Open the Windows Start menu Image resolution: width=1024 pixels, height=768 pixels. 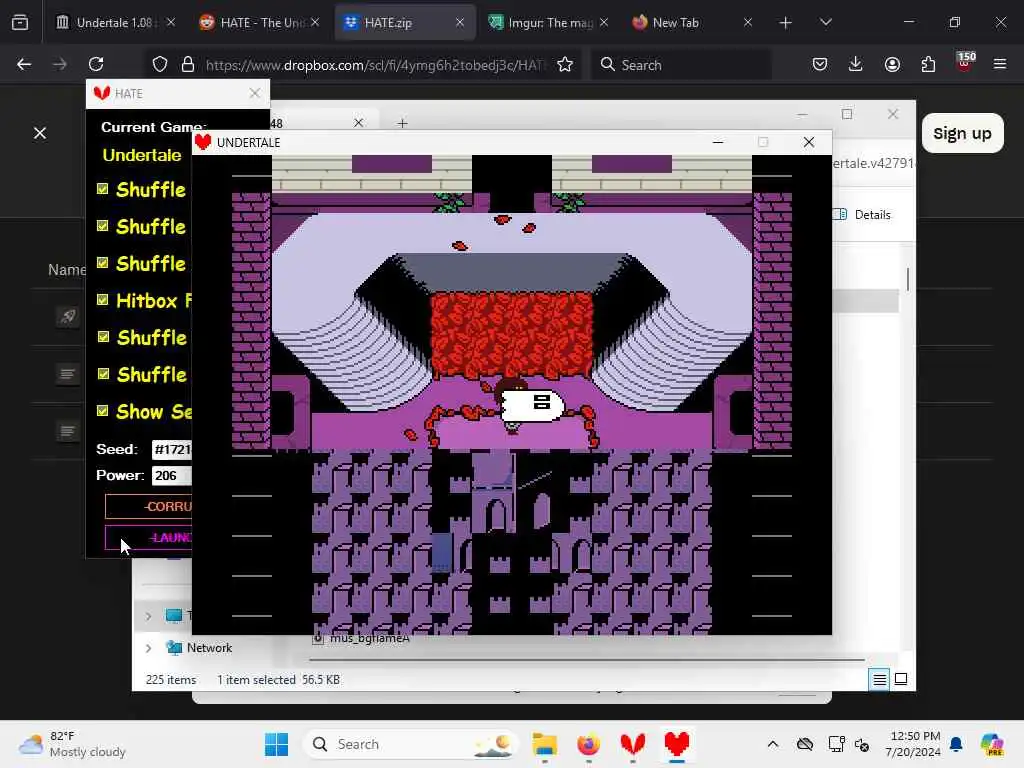tap(276, 744)
